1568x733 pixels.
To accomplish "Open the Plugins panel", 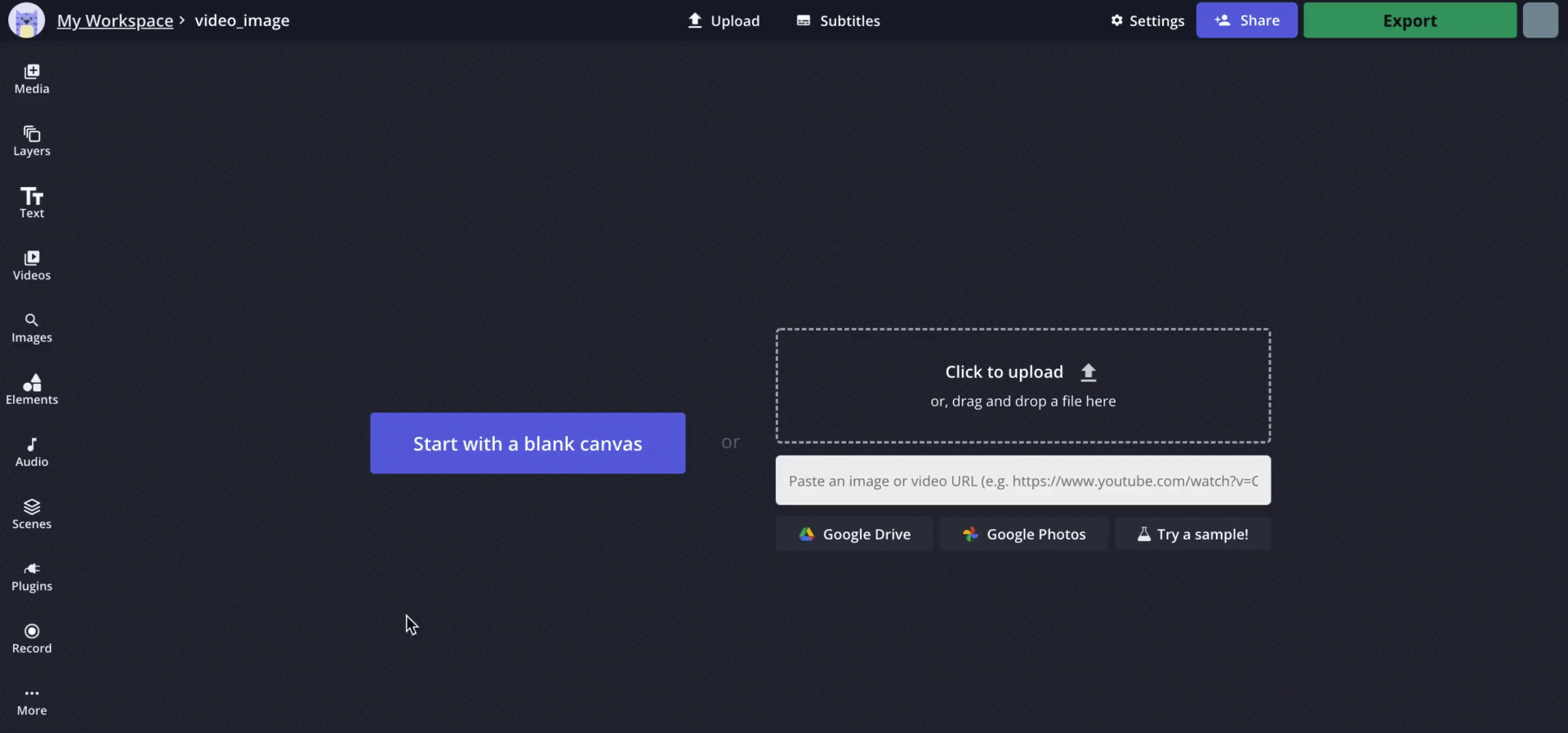I will (x=32, y=576).
